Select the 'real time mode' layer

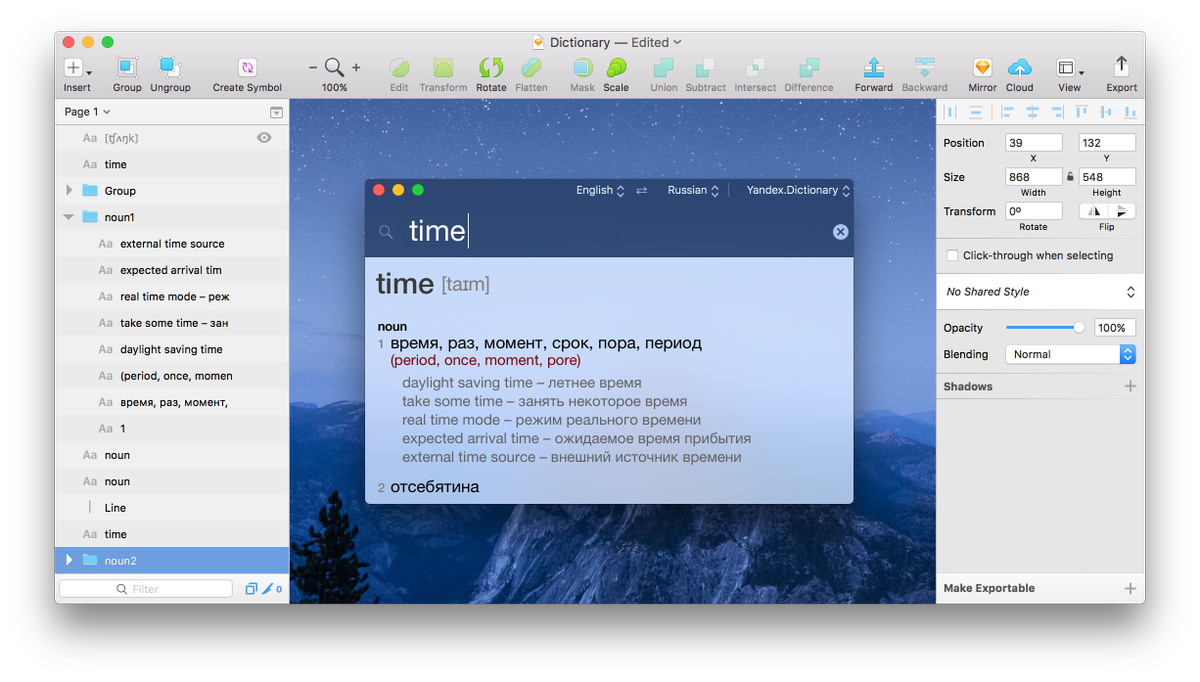point(172,296)
